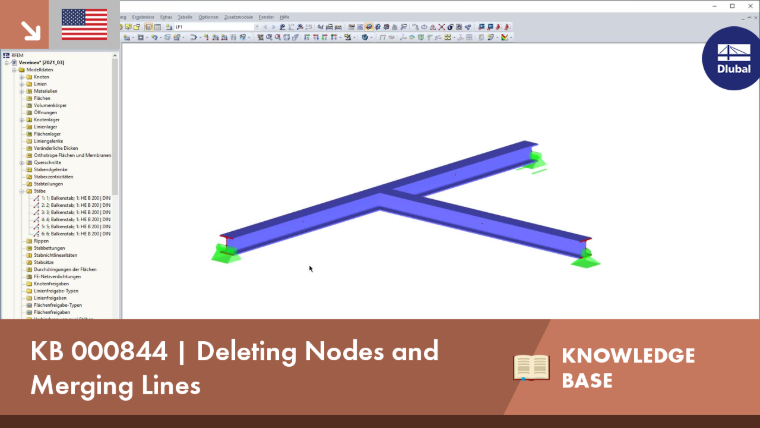Screen dimensions: 760x428
Task: Click the previous load case arrow in toolbar
Action: coord(265,27)
